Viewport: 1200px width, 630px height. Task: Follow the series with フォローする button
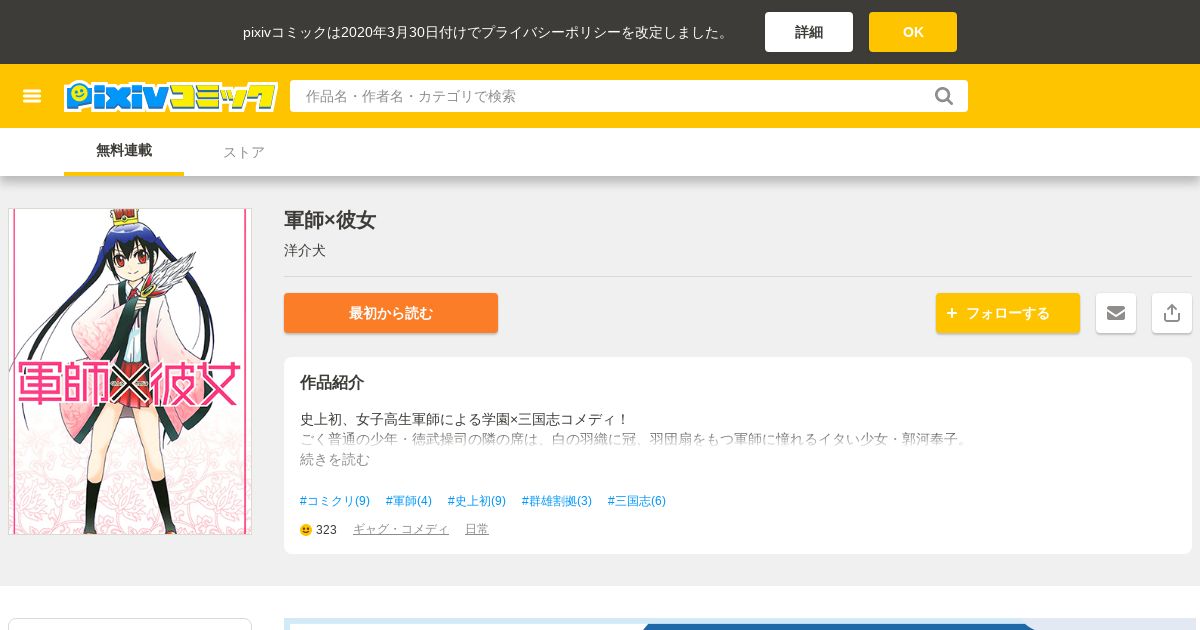point(1008,313)
